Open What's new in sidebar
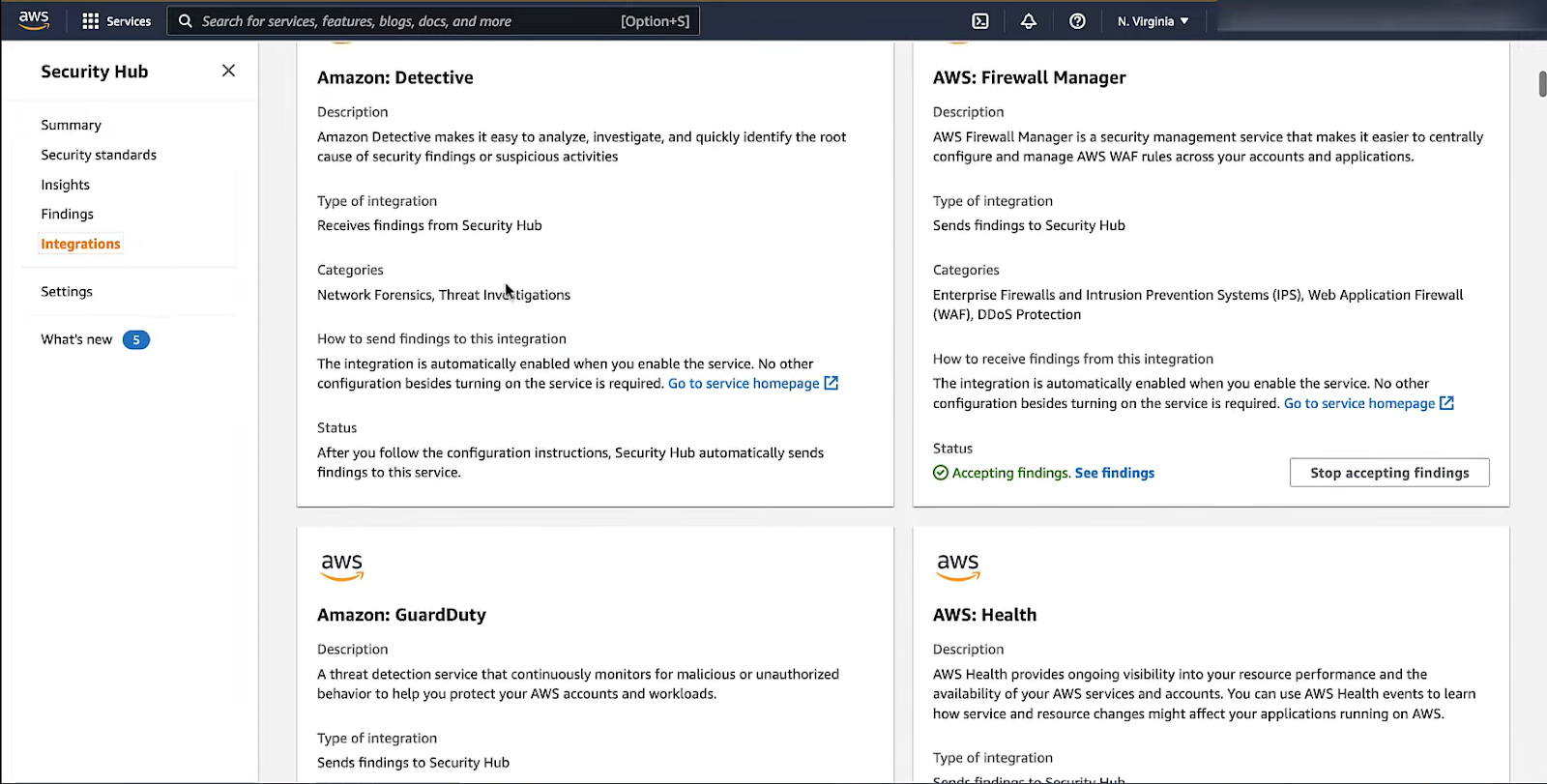Screen dimensions: 1547x784 tap(76, 339)
